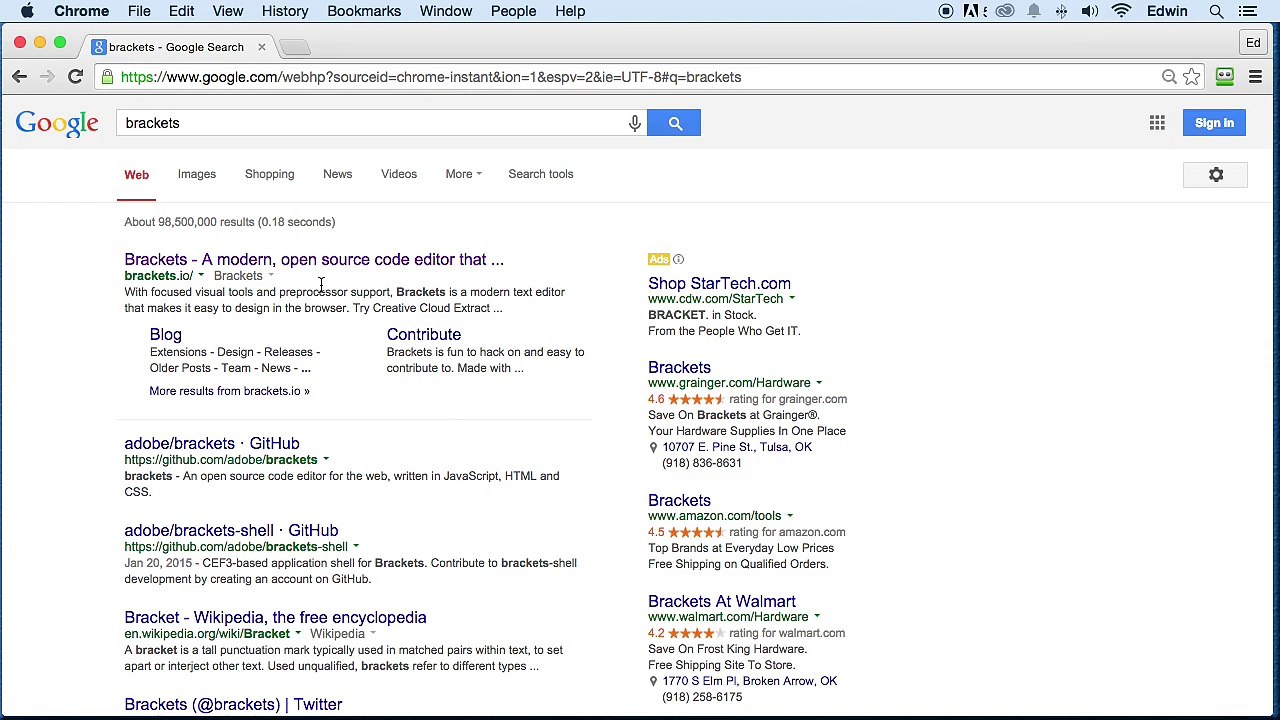Open adobe/brackets GitHub result
The image size is (1280, 720).
tap(212, 444)
